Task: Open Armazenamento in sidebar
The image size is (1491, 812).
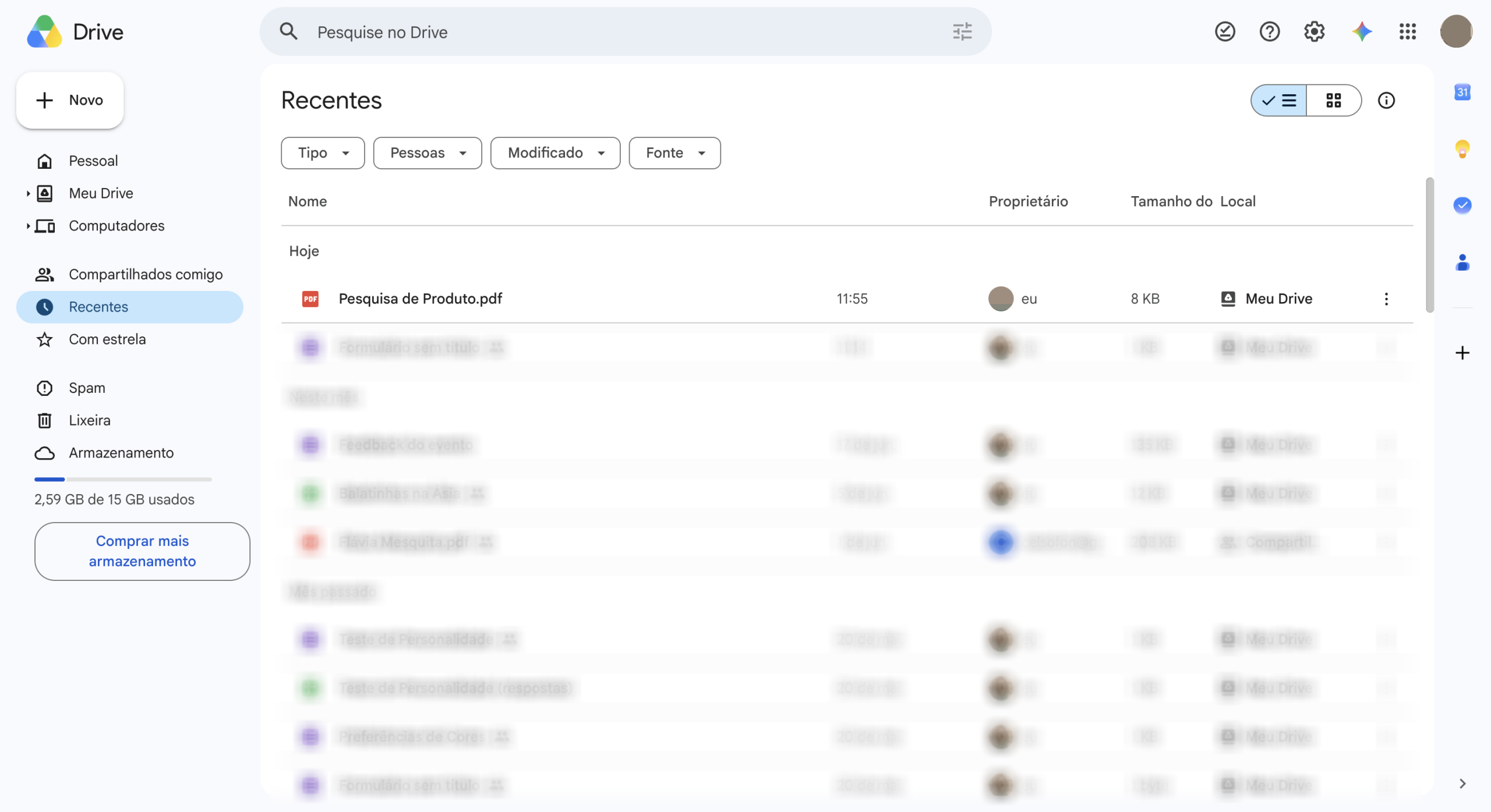Action: [129, 453]
